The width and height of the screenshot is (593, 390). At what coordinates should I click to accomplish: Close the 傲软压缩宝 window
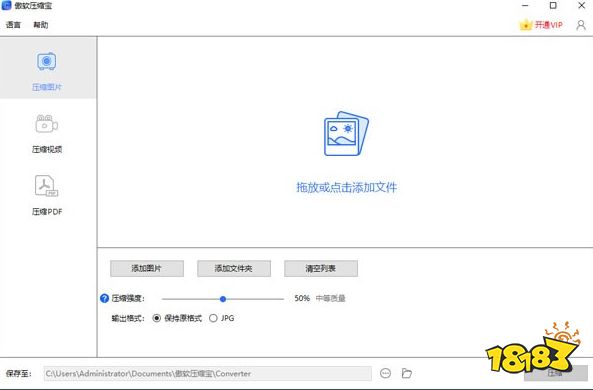click(582, 5)
